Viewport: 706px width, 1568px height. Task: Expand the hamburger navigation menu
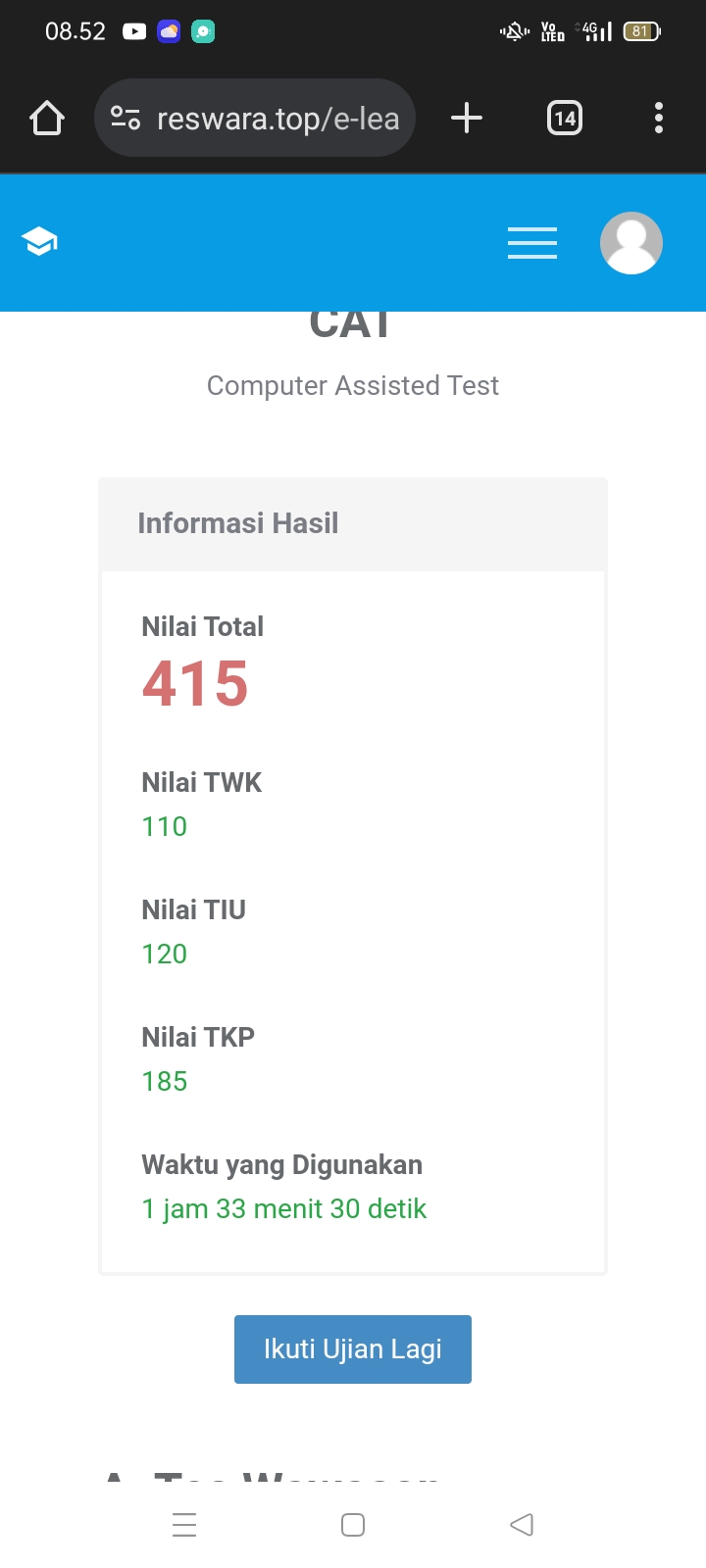(532, 242)
